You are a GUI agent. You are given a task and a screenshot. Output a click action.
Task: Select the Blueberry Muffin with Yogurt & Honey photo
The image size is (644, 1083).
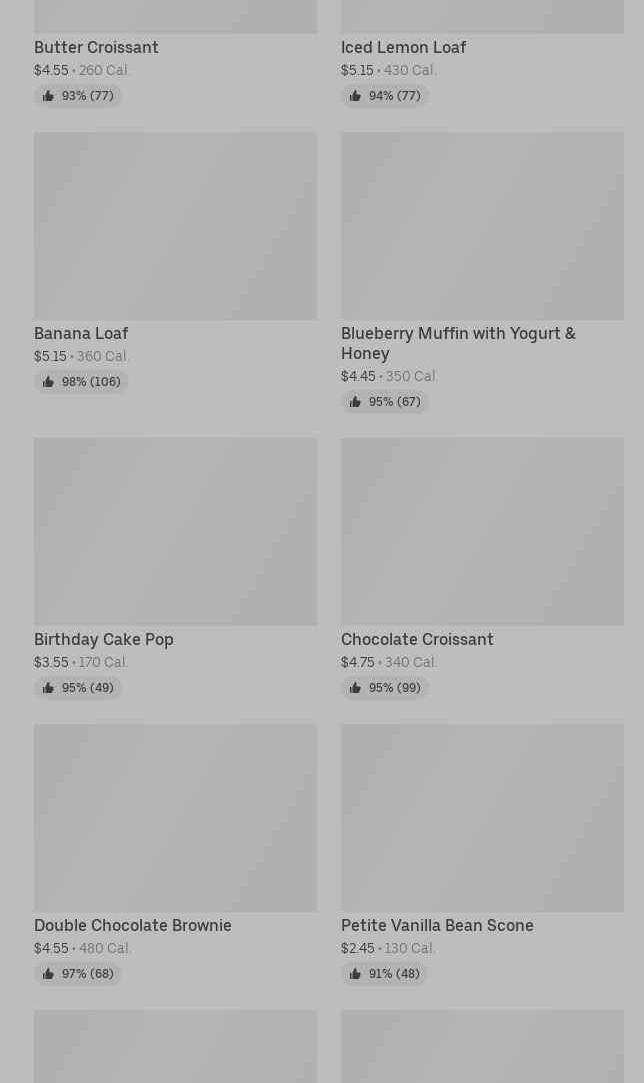(482, 226)
